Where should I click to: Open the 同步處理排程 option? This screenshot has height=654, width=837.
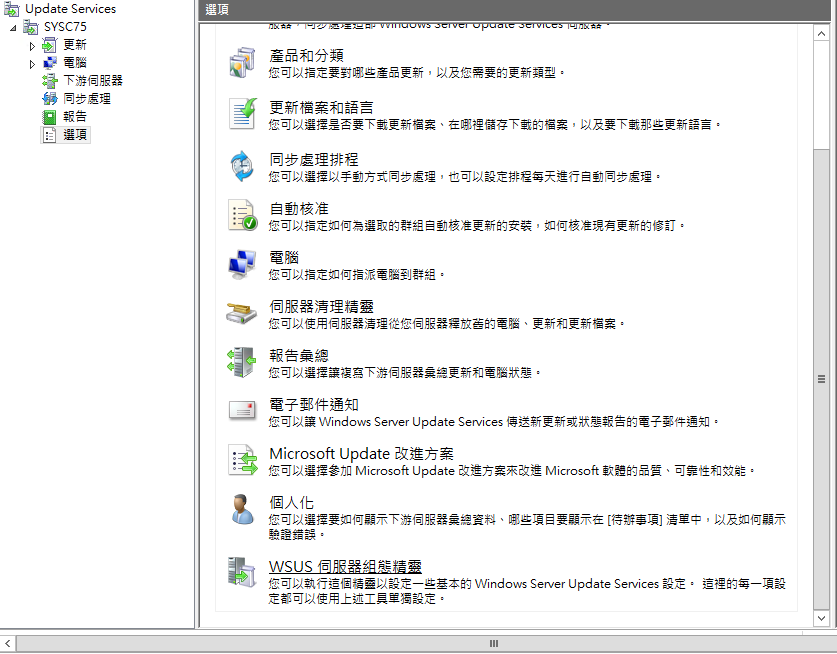(313, 160)
